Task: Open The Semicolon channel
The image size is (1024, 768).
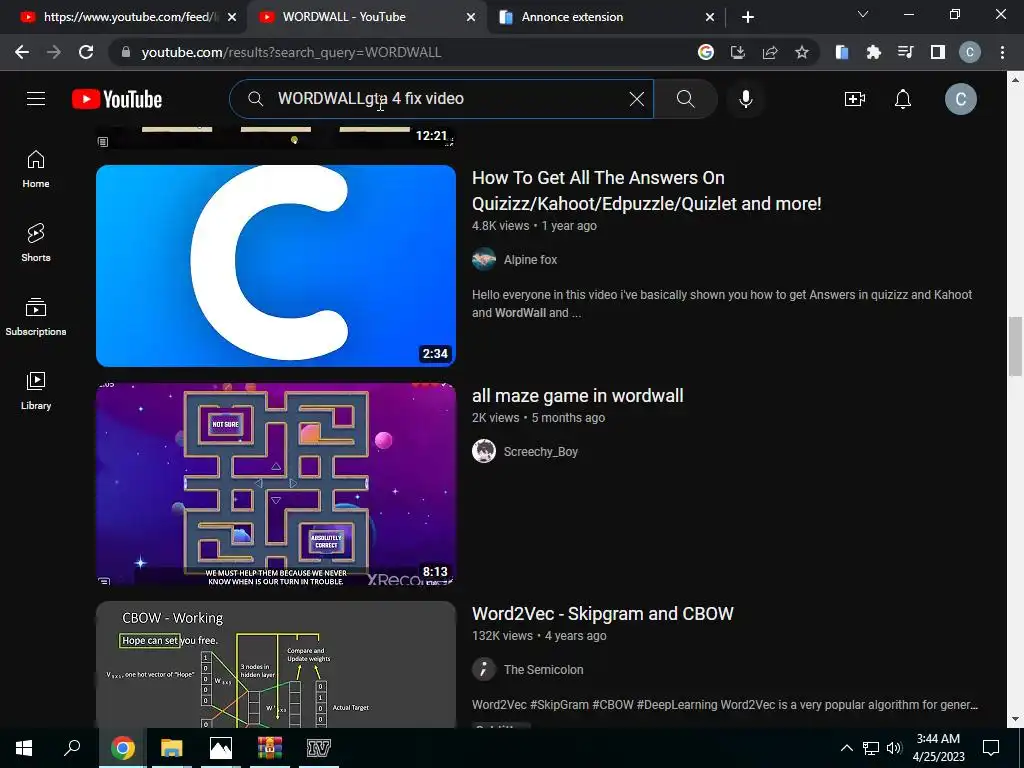Action: point(543,669)
